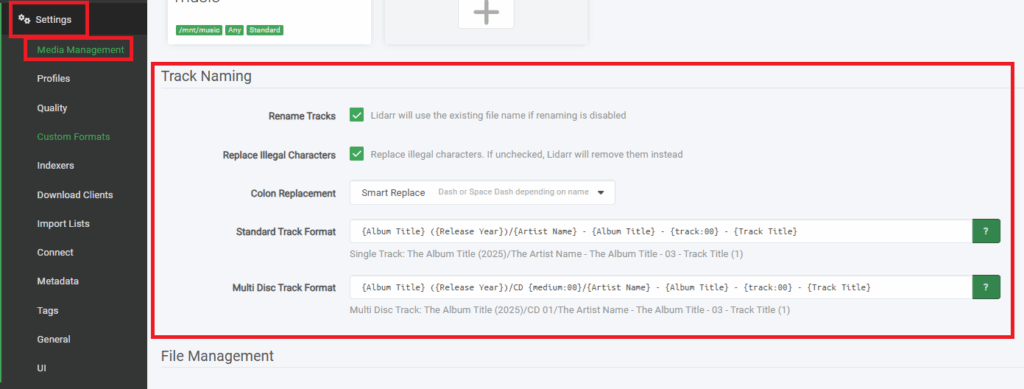Open the UI settings page

[x=42, y=368]
